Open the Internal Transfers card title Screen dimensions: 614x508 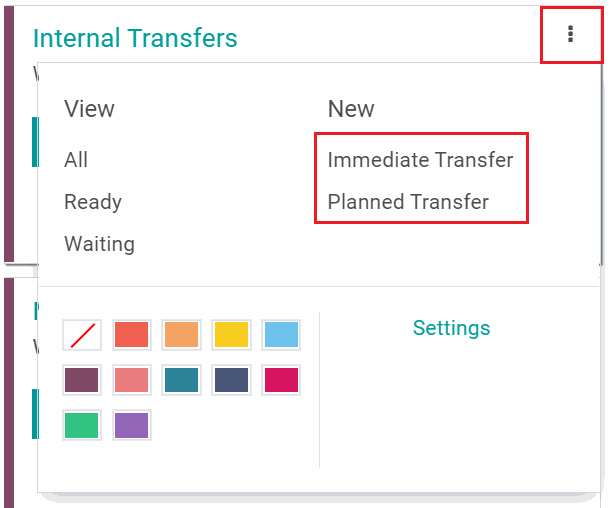[135, 39]
